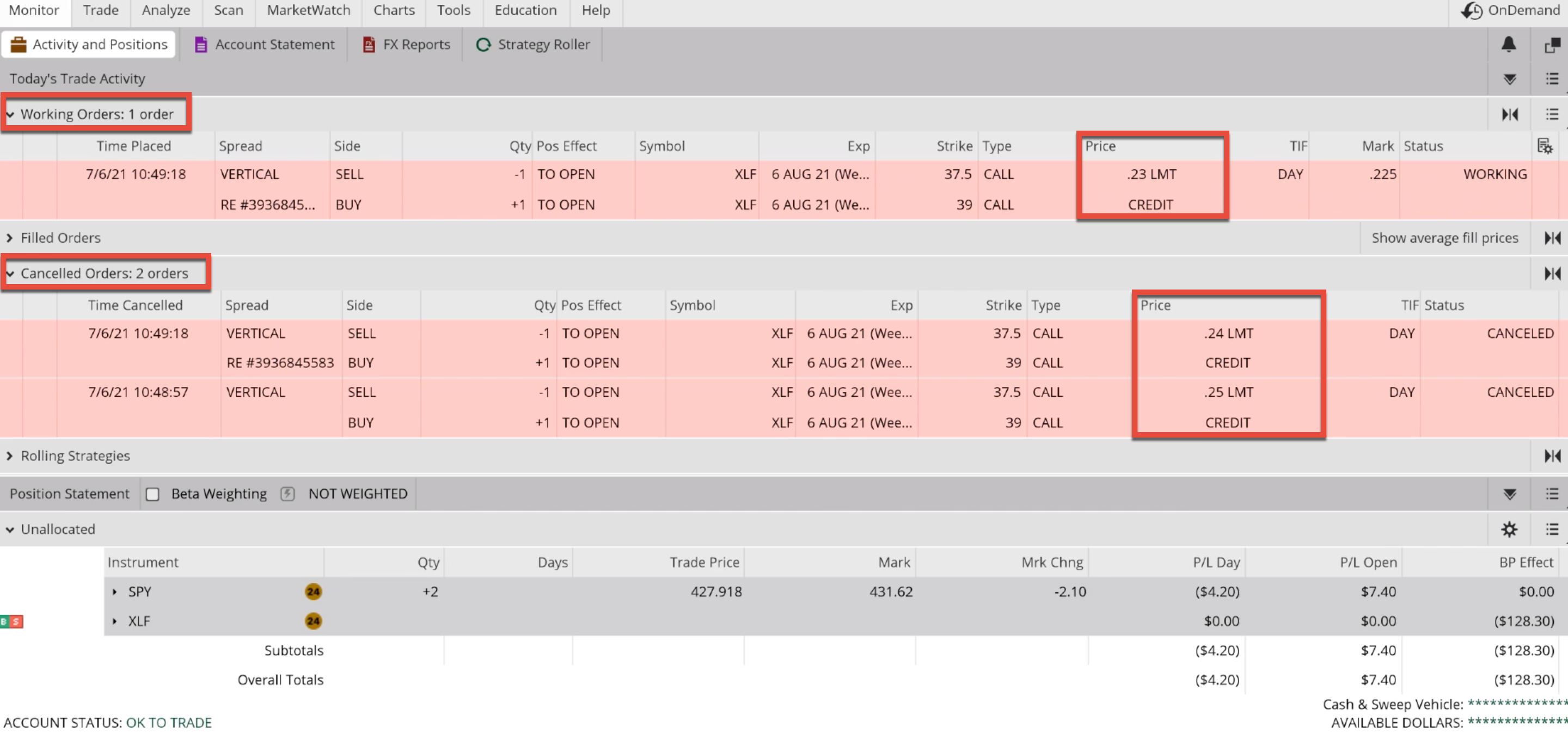
Task: Open Working Orders list menu icon
Action: [x=1552, y=114]
